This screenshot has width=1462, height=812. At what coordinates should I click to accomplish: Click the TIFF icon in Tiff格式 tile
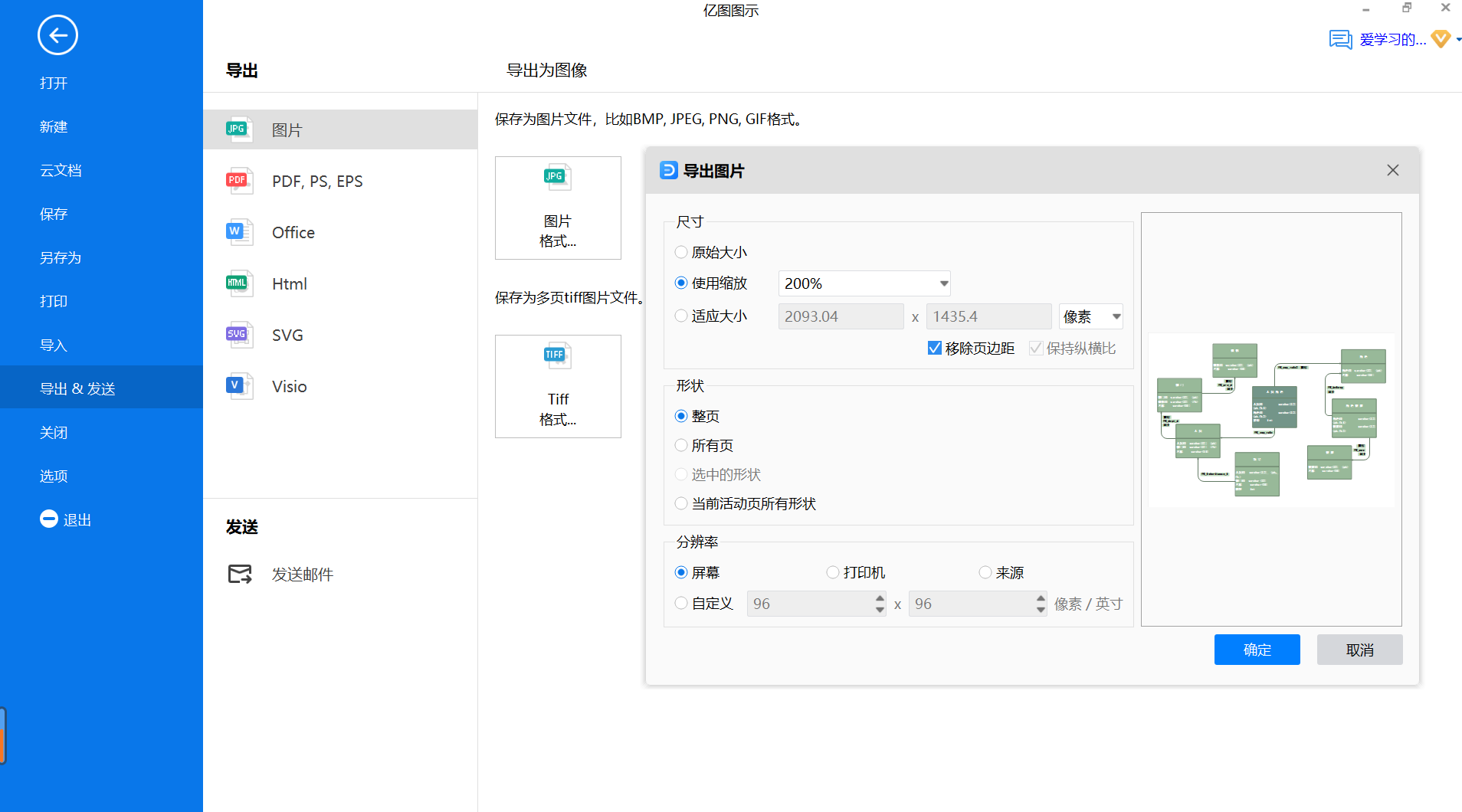tap(557, 355)
